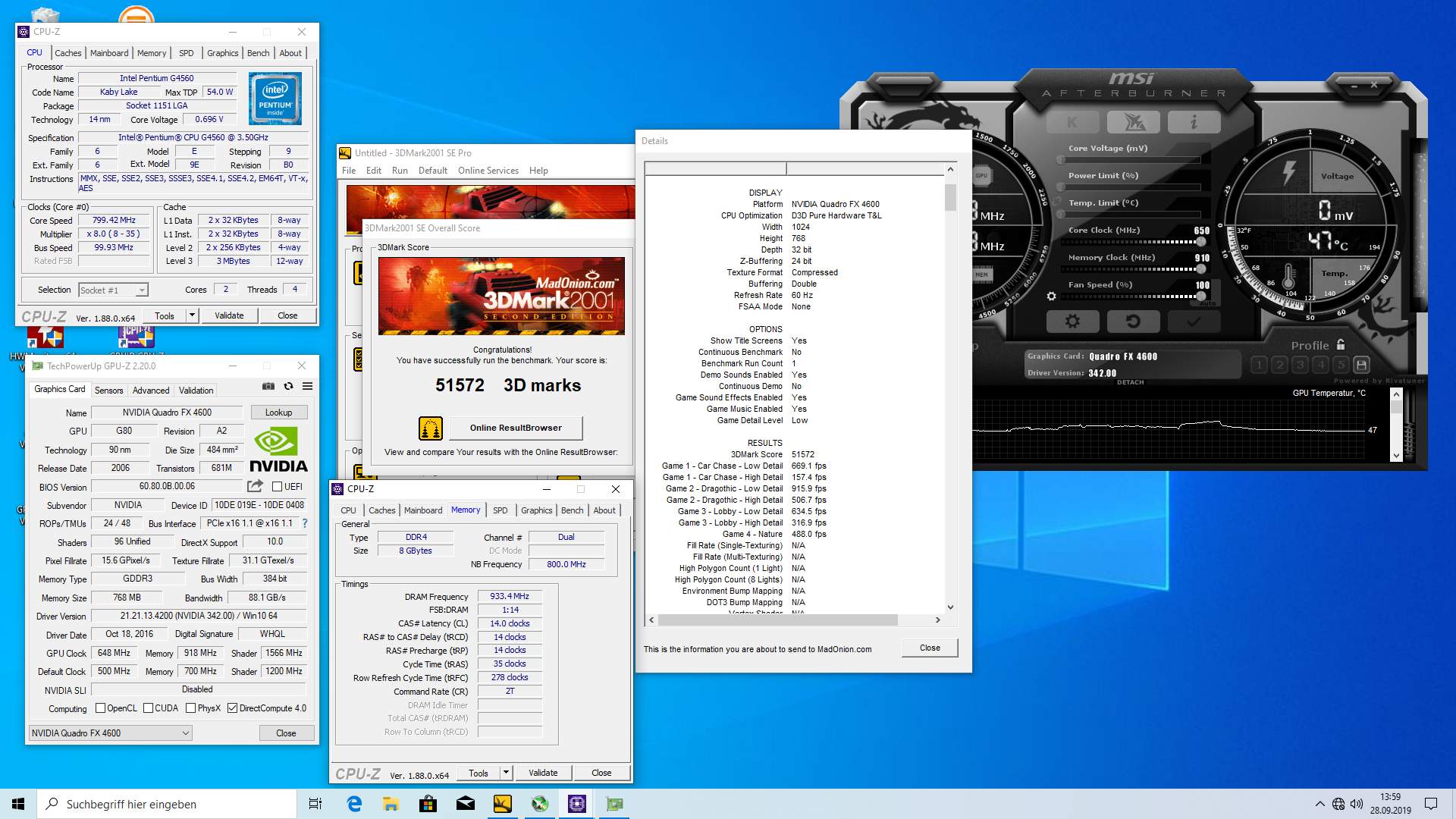Open File Explorer from the taskbar

tap(391, 804)
